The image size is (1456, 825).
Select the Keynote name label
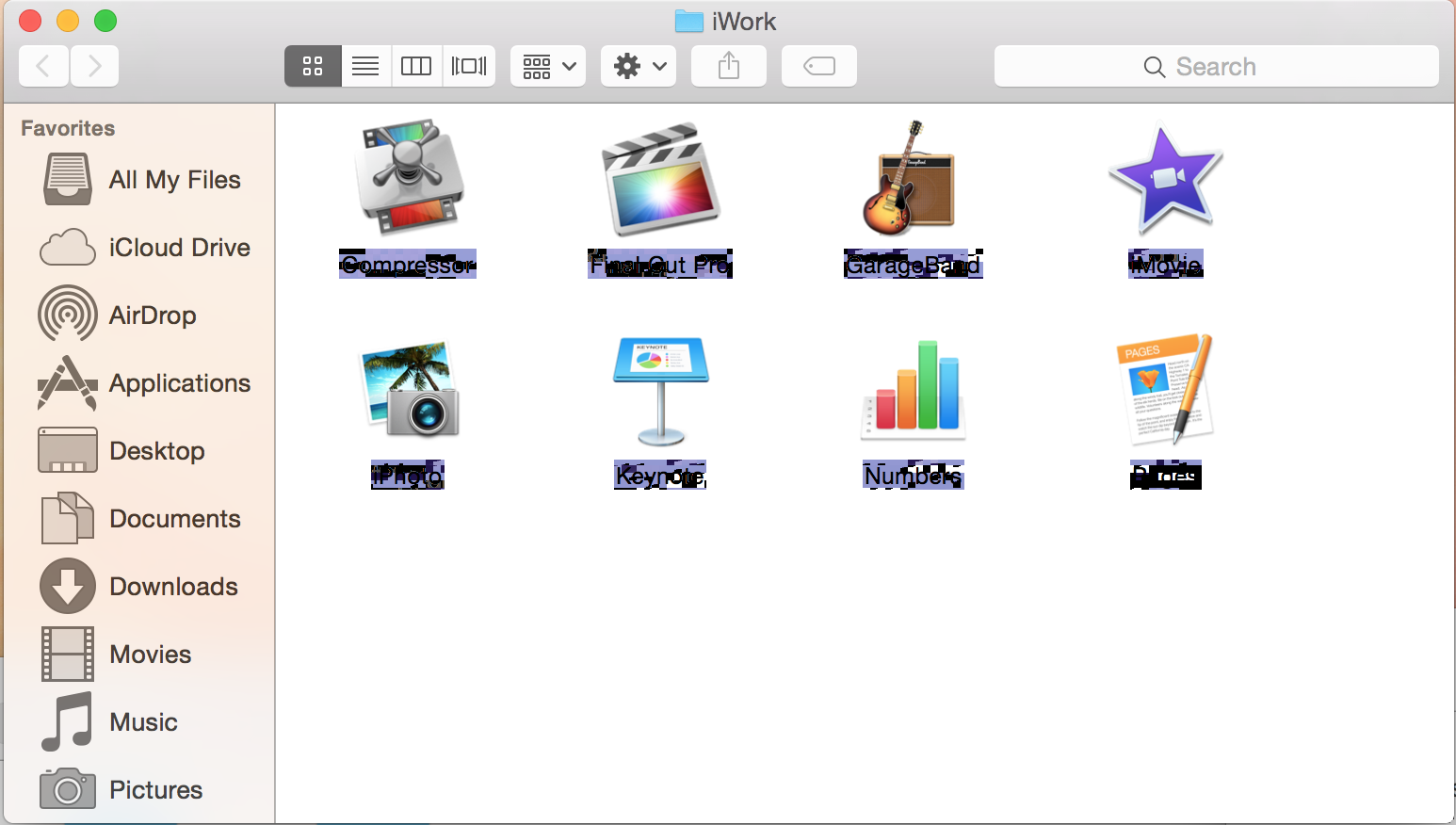click(660, 476)
